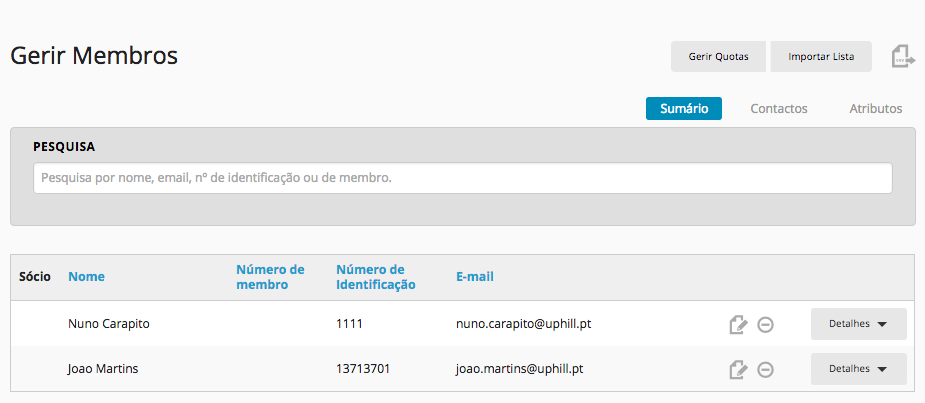Edit Joao Martins' member record
The image size is (925, 403).
pyautogui.click(x=737, y=369)
